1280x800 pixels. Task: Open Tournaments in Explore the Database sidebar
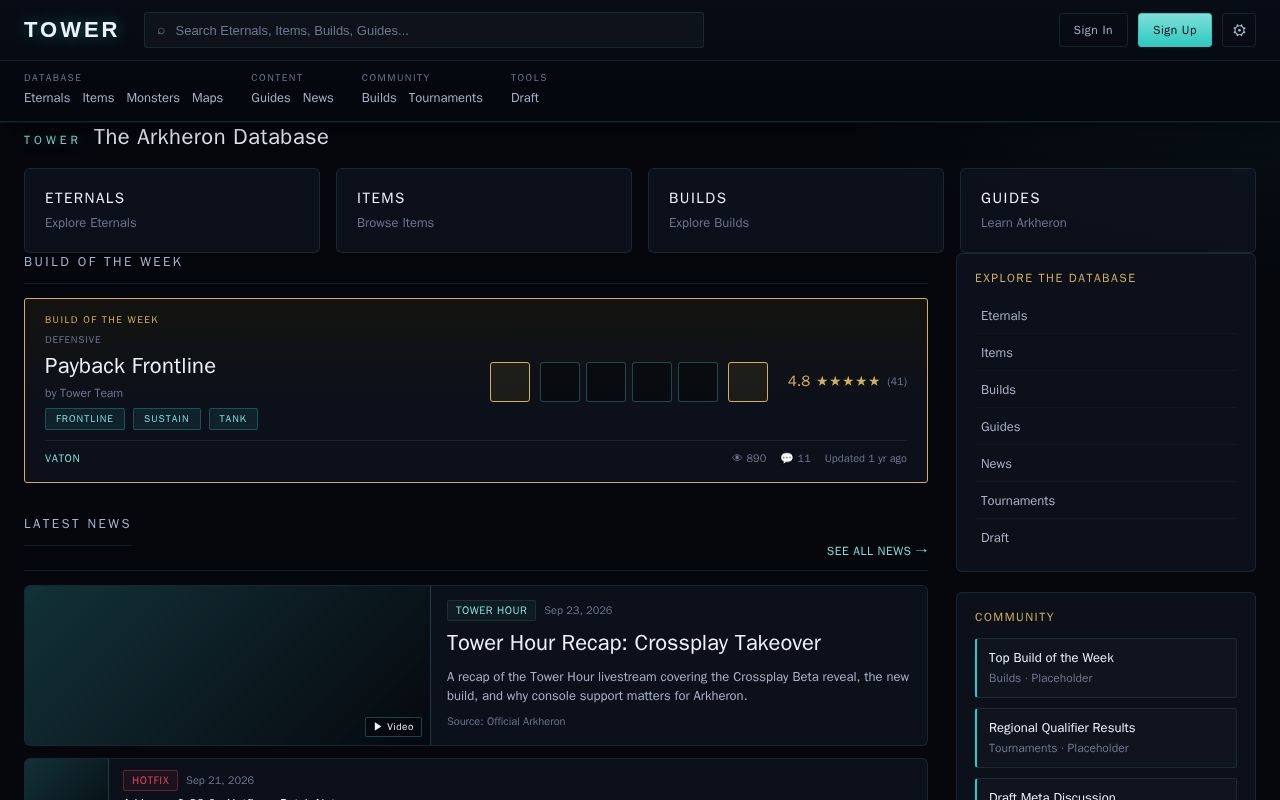pyautogui.click(x=1106, y=501)
